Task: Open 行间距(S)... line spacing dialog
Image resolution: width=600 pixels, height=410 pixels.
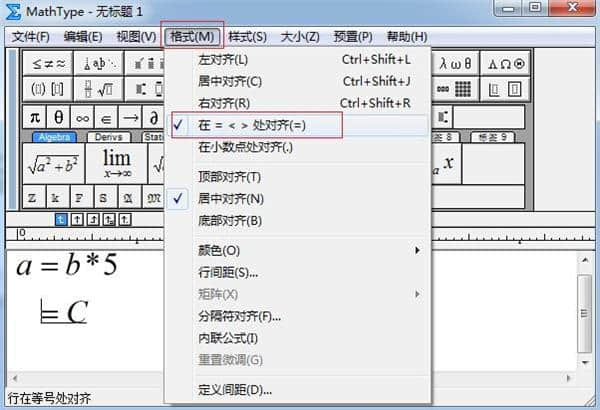Action: [x=297, y=273]
